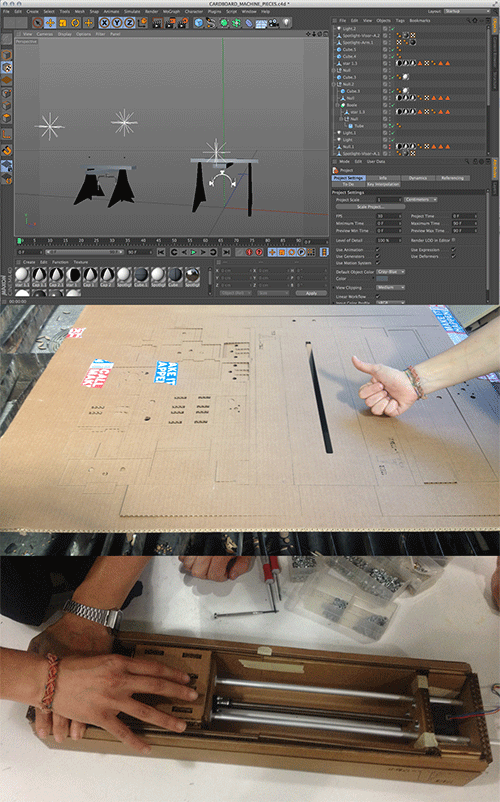Click frame 50 on the timeline ruler

pos(174,240)
